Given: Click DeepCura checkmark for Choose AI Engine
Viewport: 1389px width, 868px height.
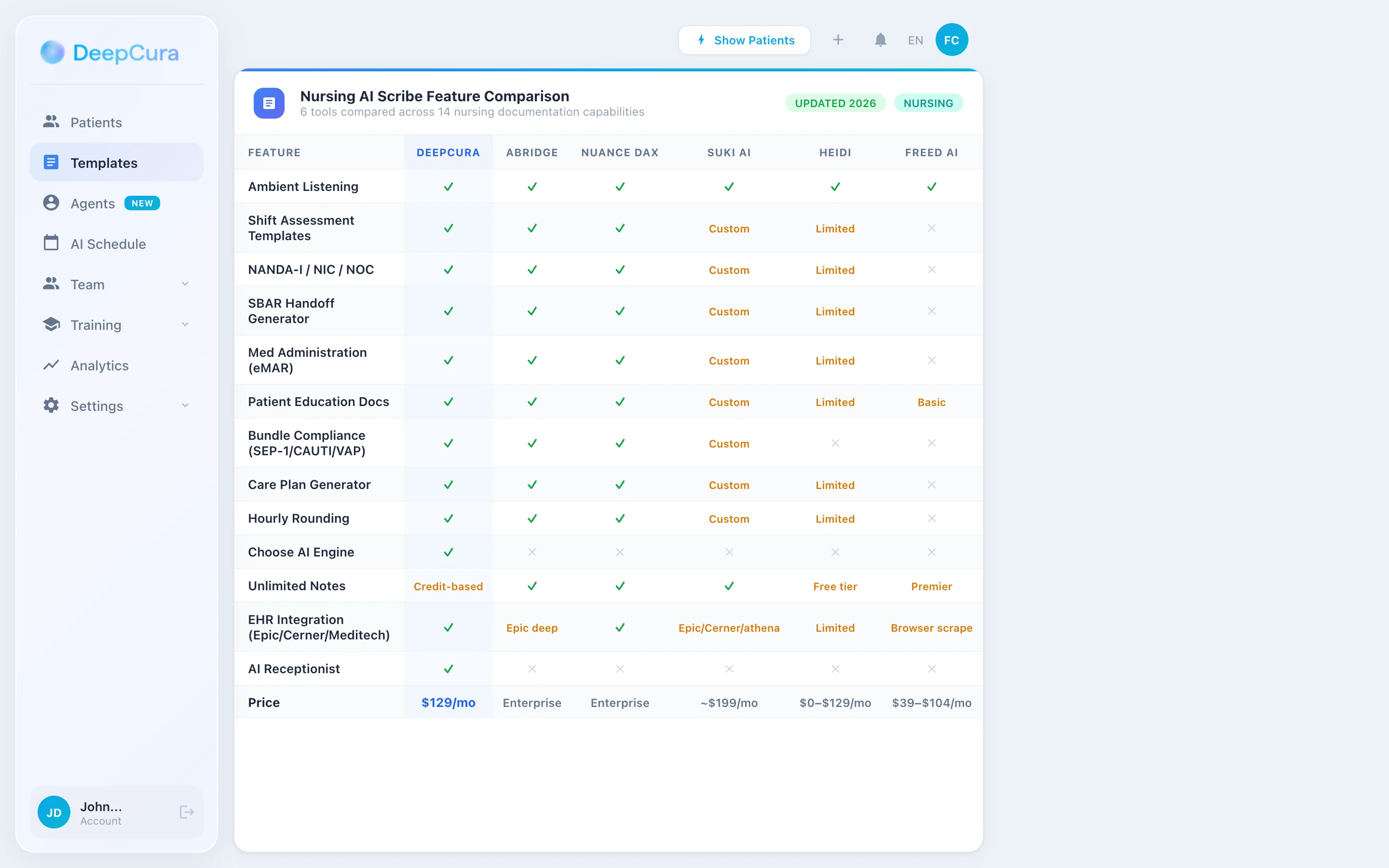Looking at the screenshot, I should tap(448, 552).
